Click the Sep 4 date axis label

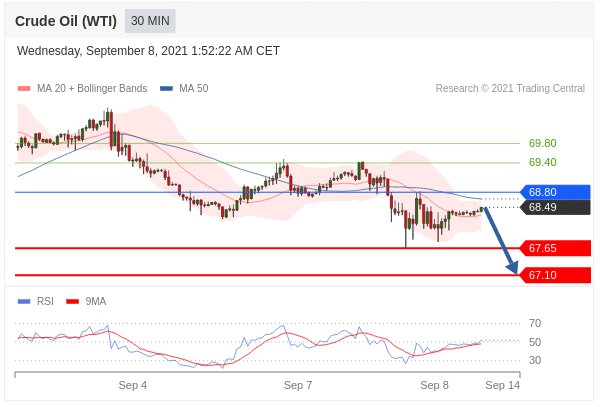pyautogui.click(x=132, y=385)
